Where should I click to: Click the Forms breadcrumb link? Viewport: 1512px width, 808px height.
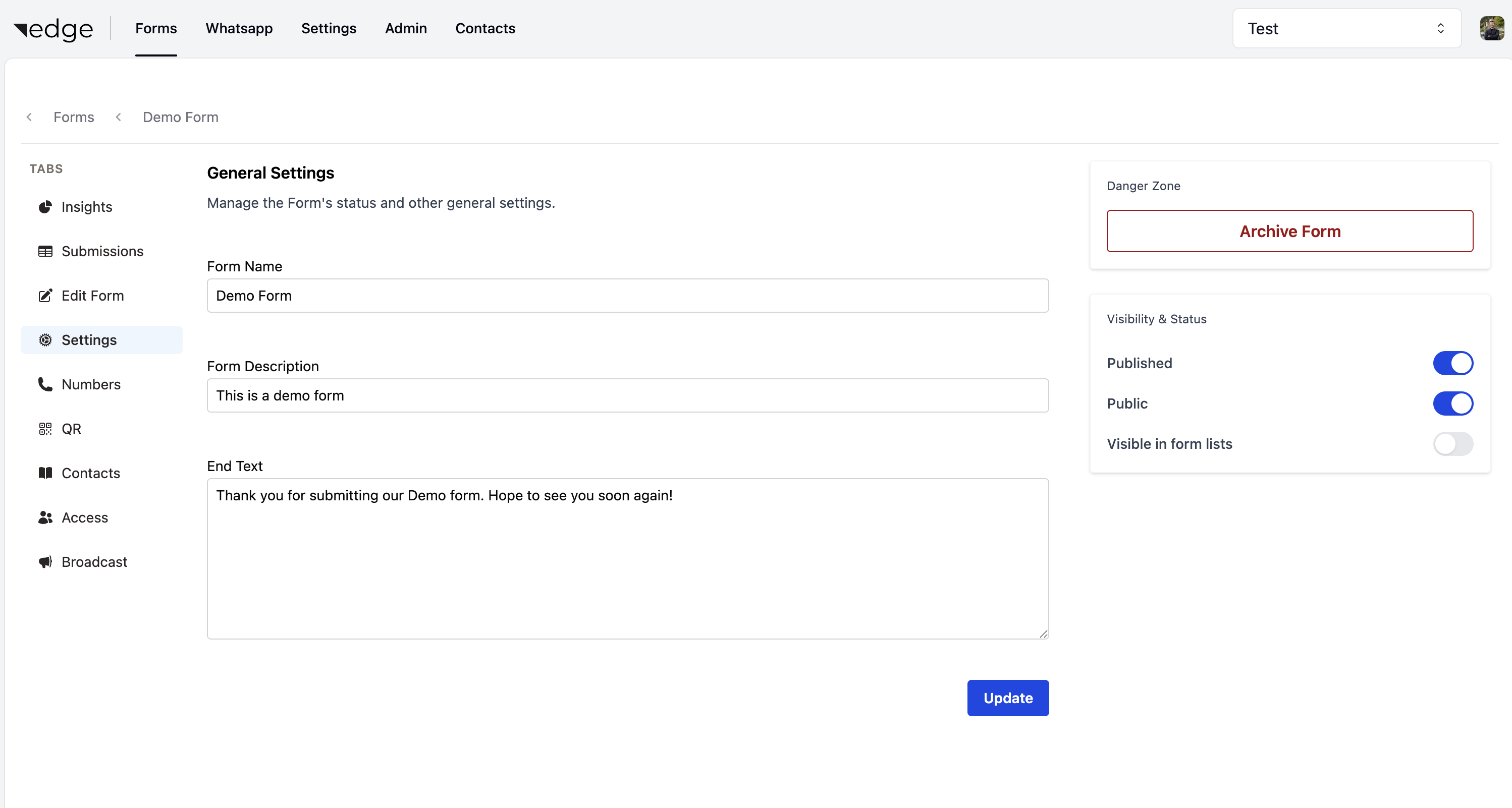[x=74, y=118]
